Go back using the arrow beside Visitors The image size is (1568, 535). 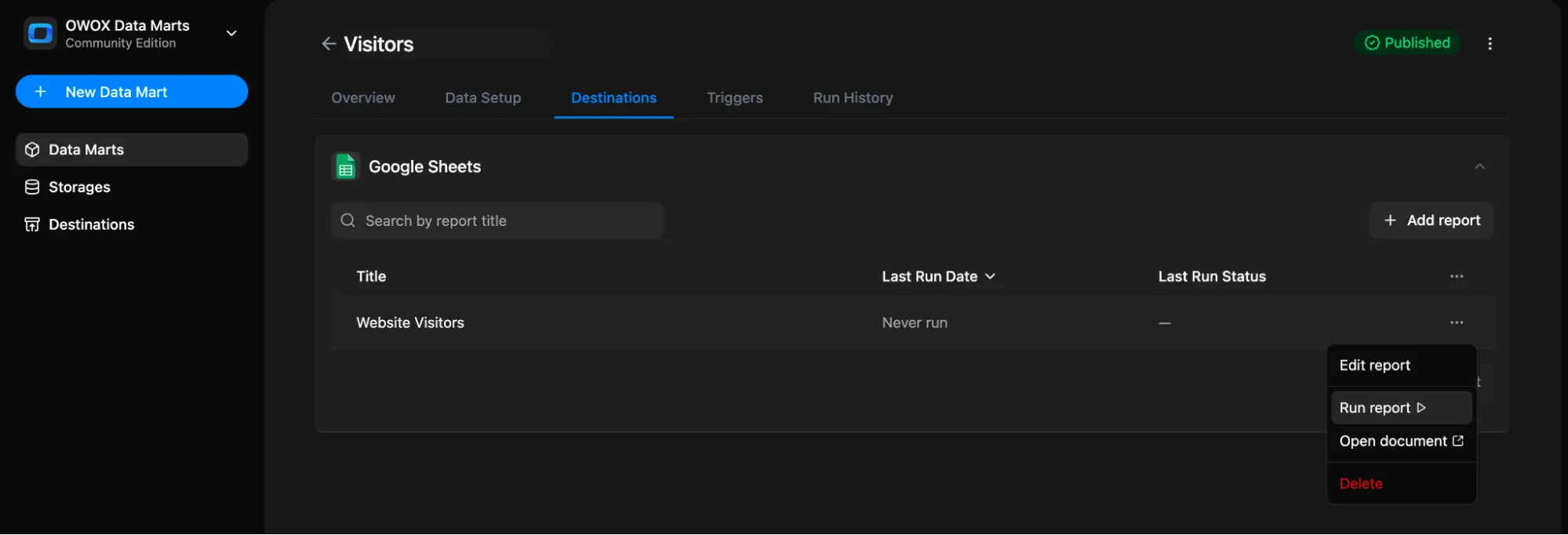329,44
